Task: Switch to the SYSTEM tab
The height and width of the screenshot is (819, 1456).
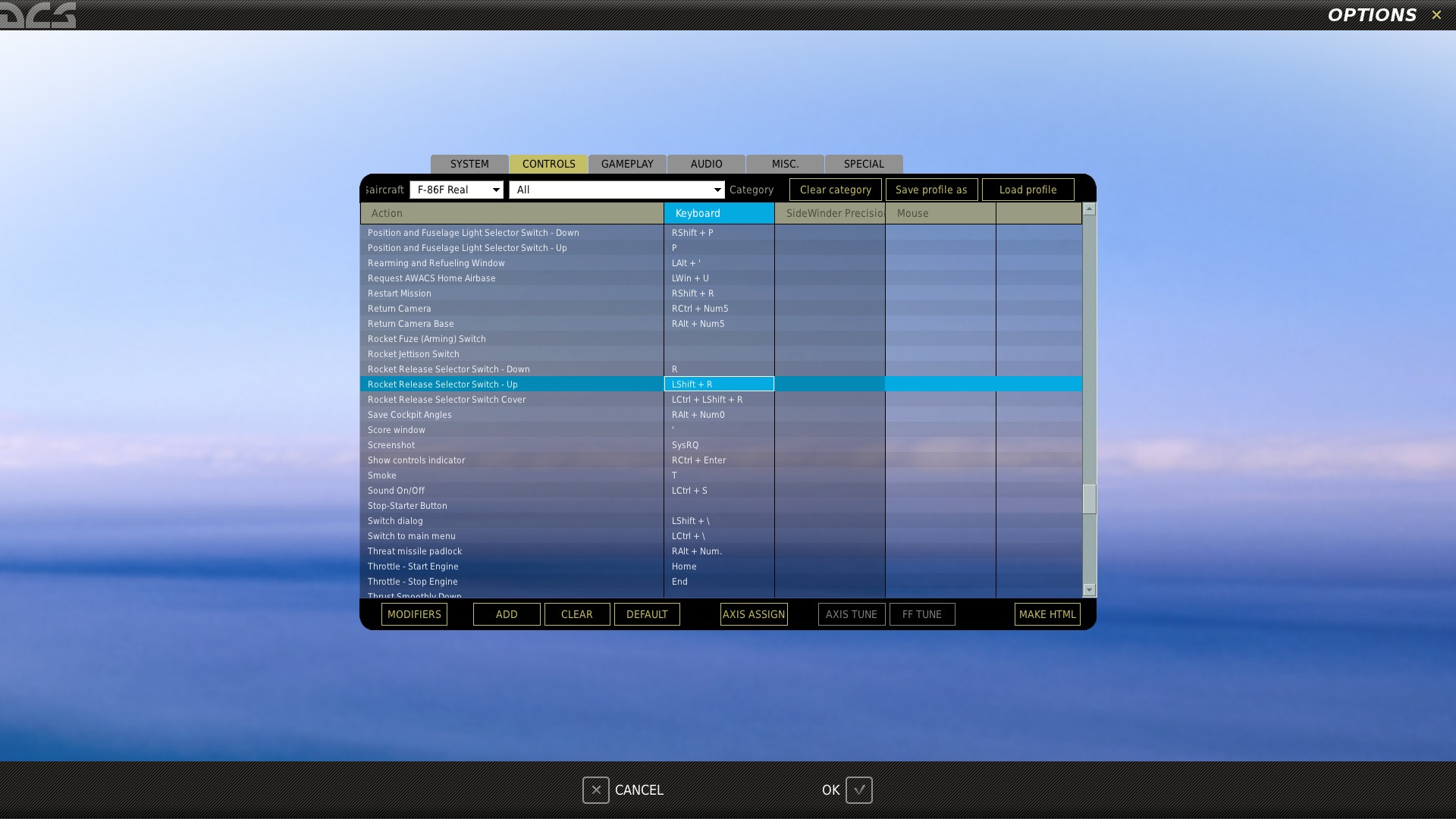Action: point(469,164)
